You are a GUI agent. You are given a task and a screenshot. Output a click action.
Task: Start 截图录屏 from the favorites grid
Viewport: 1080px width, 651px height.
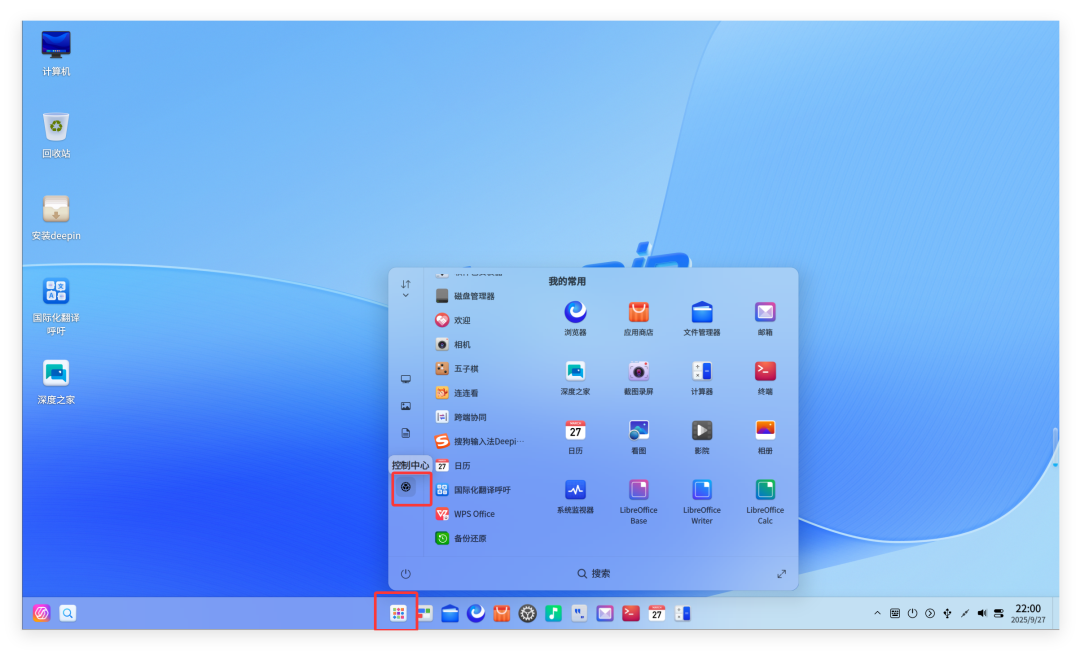pyautogui.click(x=638, y=378)
